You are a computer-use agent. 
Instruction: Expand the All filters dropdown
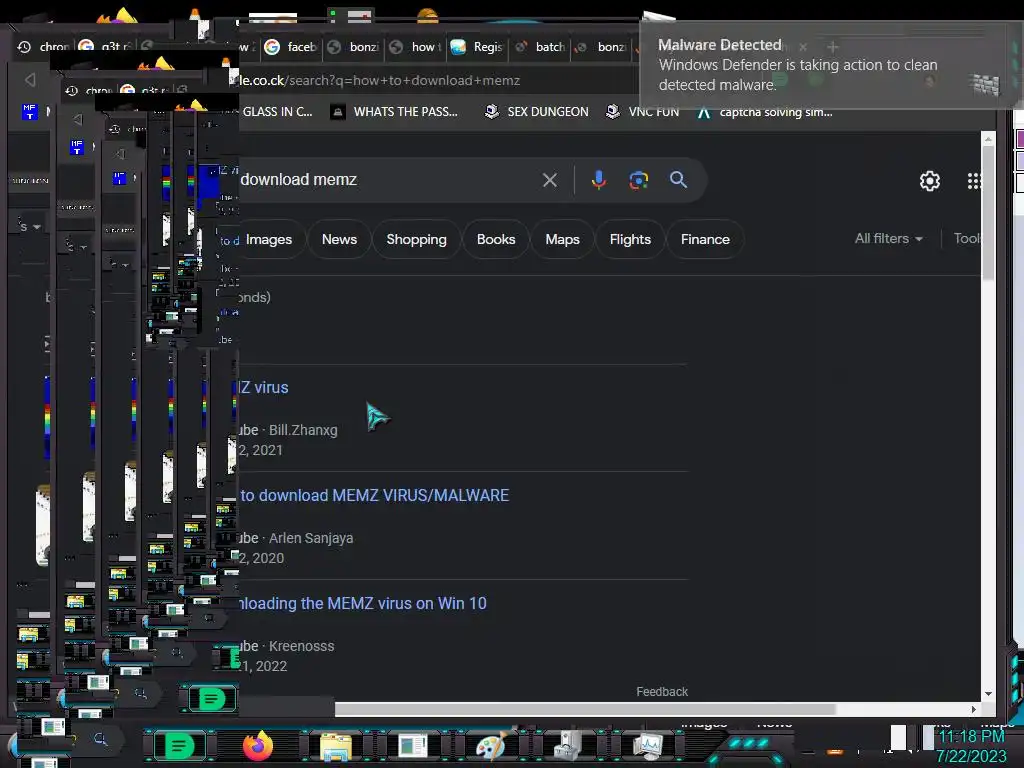point(888,238)
